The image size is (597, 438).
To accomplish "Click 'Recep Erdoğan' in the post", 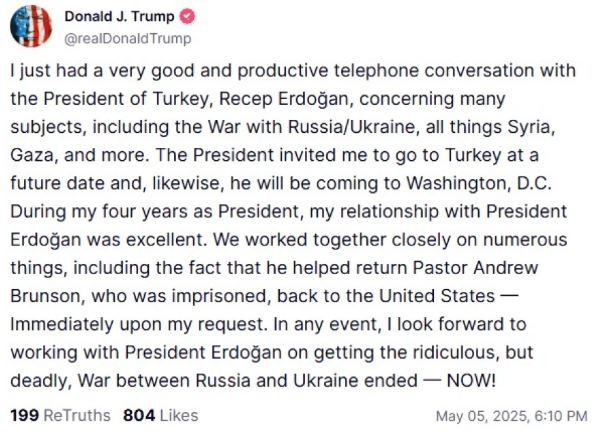I will (x=284, y=99).
